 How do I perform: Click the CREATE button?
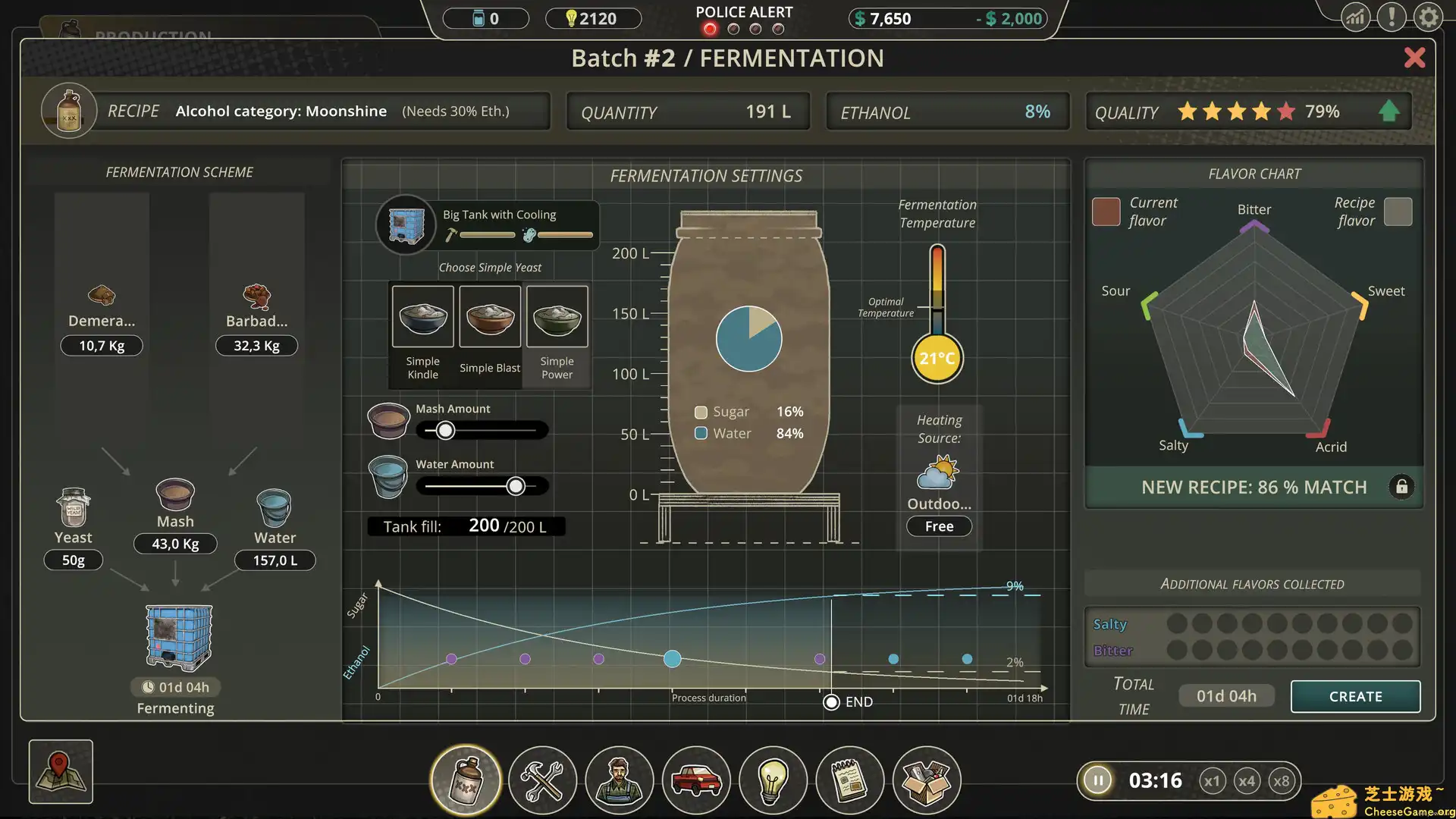1355,696
